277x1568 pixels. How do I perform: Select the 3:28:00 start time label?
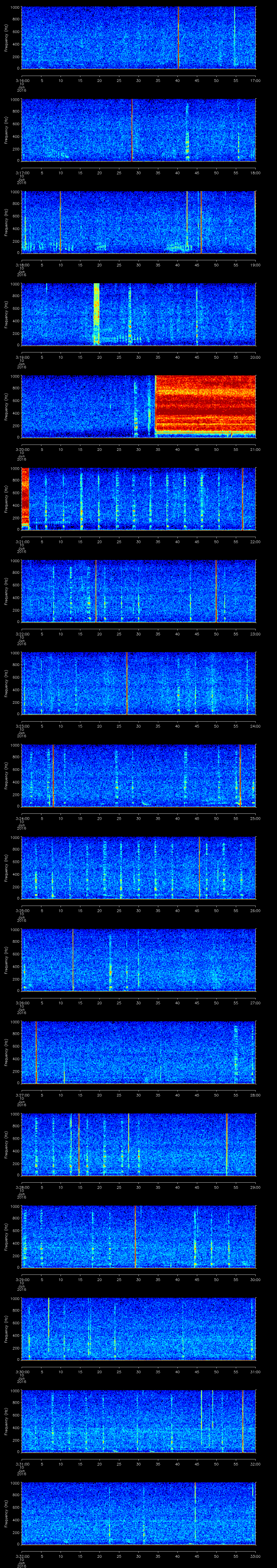[x=22, y=1187]
